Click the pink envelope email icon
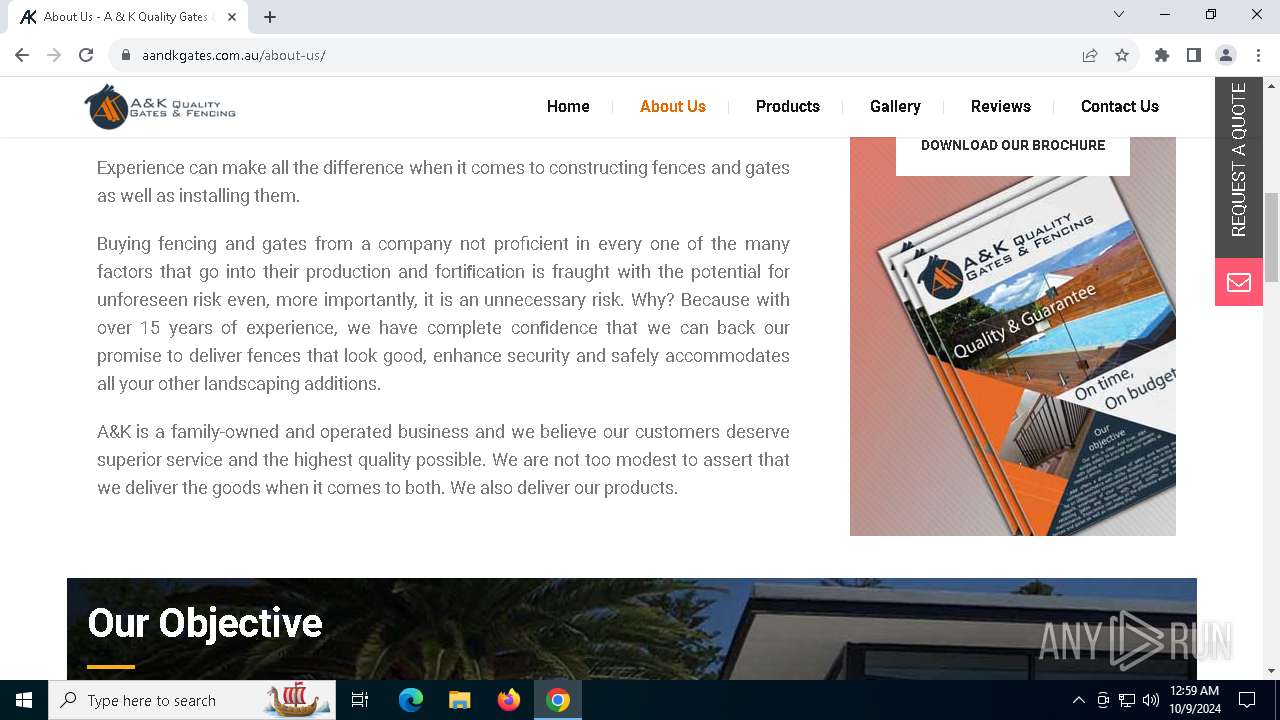This screenshot has height=720, width=1280. coord(1239,282)
